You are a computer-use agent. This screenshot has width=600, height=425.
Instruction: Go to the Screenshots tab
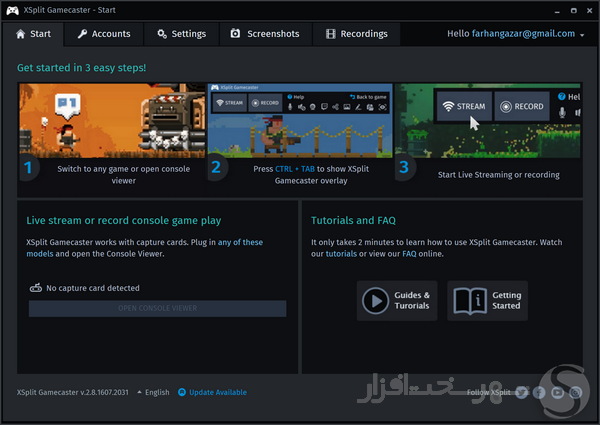click(265, 34)
